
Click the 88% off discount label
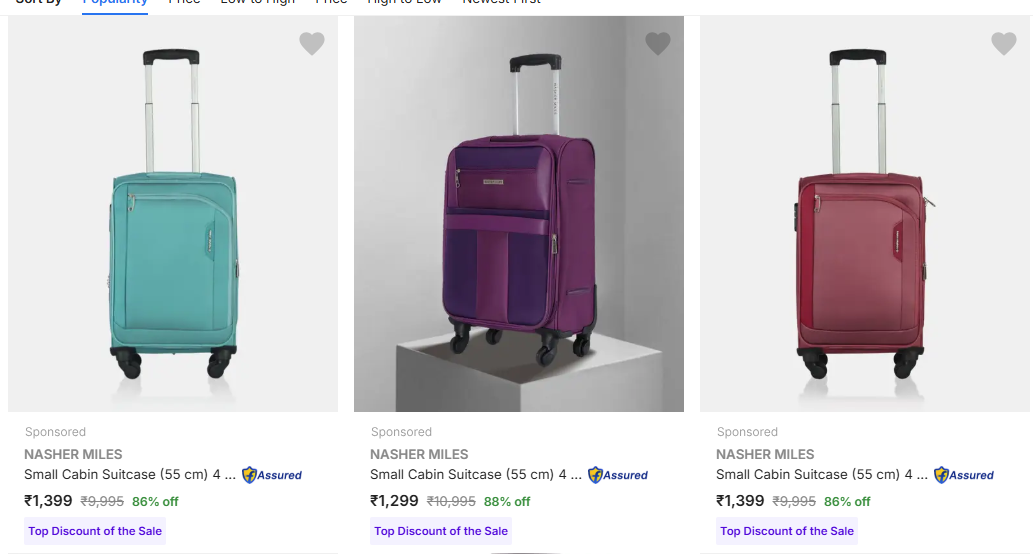click(507, 502)
